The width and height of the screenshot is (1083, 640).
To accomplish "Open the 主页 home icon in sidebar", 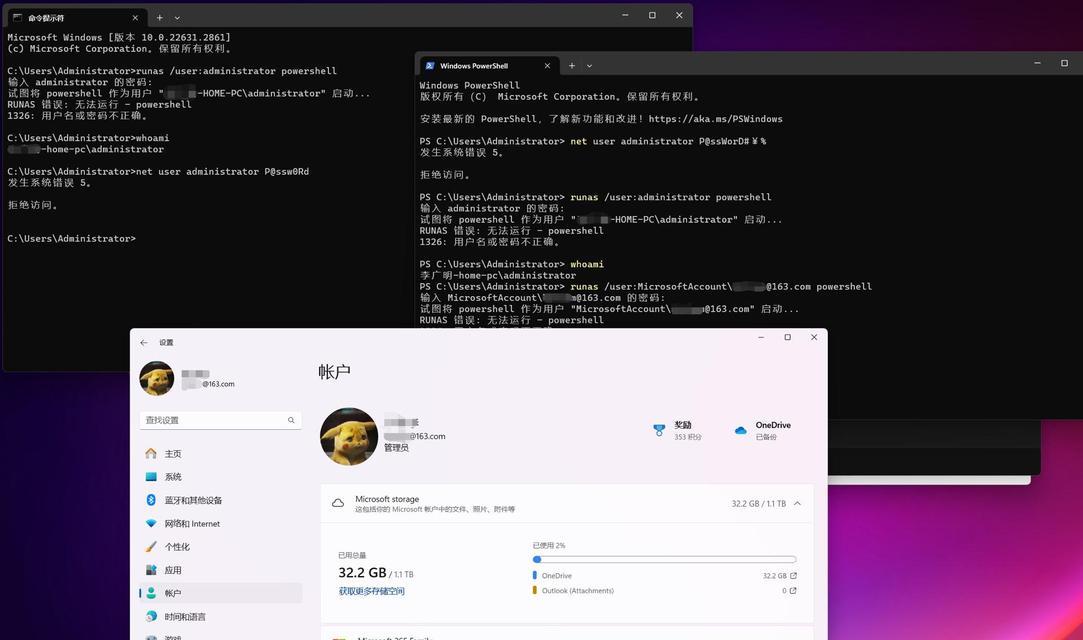I will (151, 454).
